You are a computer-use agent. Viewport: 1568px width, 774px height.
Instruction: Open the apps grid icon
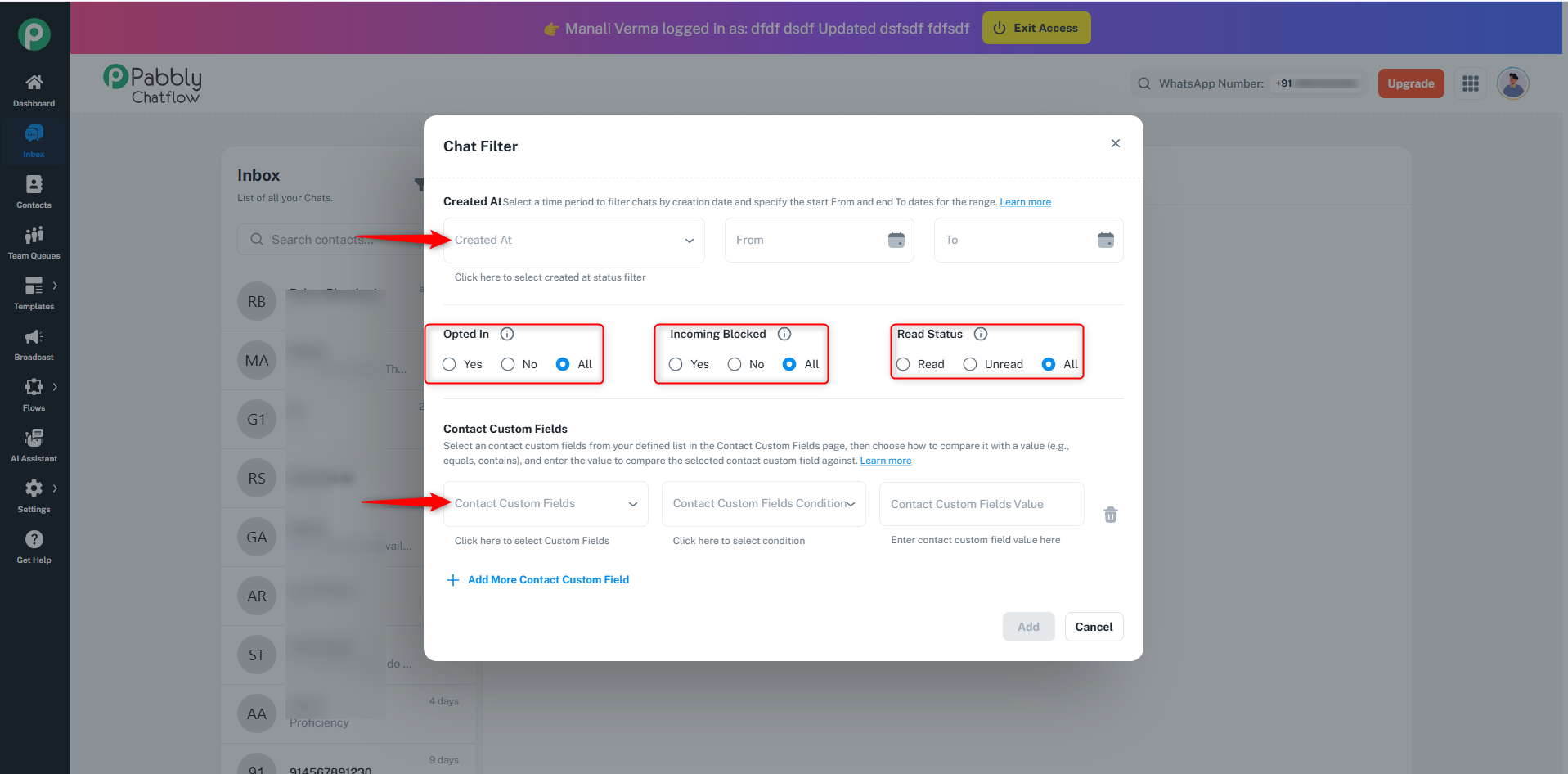[1470, 83]
